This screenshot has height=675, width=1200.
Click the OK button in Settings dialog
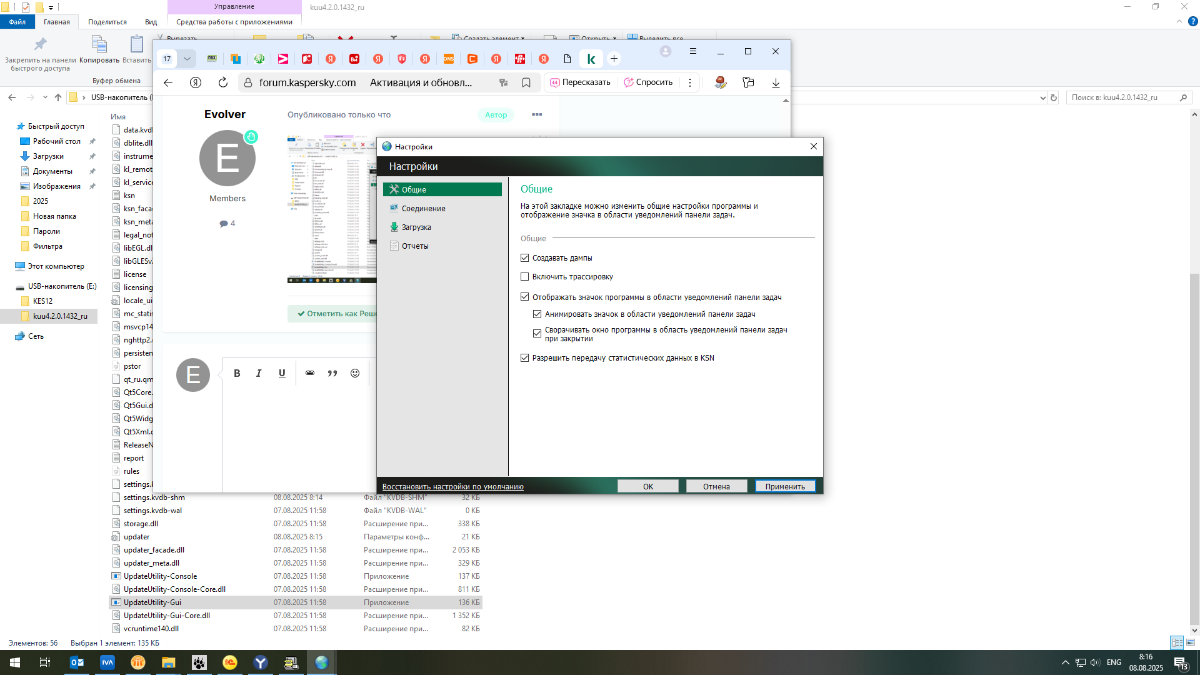(x=648, y=486)
